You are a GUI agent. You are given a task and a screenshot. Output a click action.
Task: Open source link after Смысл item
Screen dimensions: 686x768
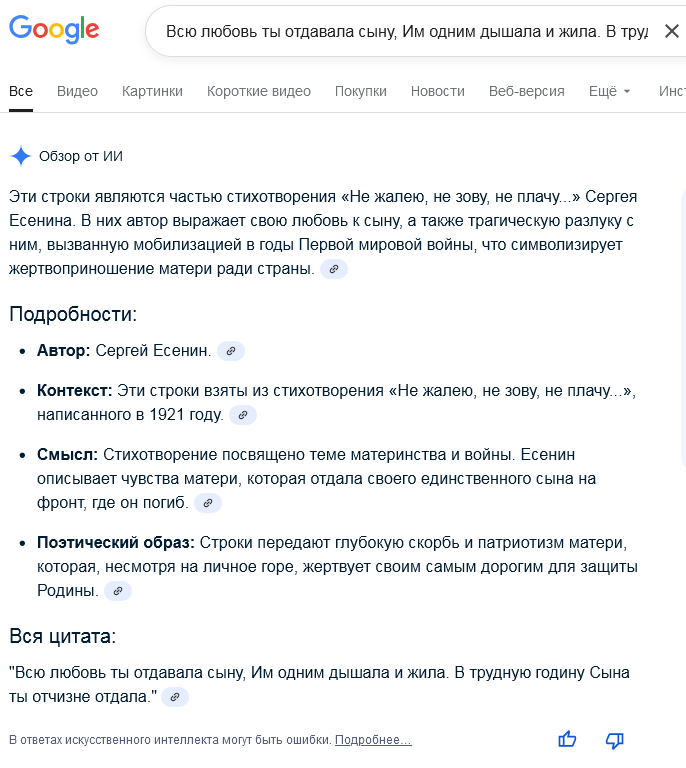click(208, 503)
